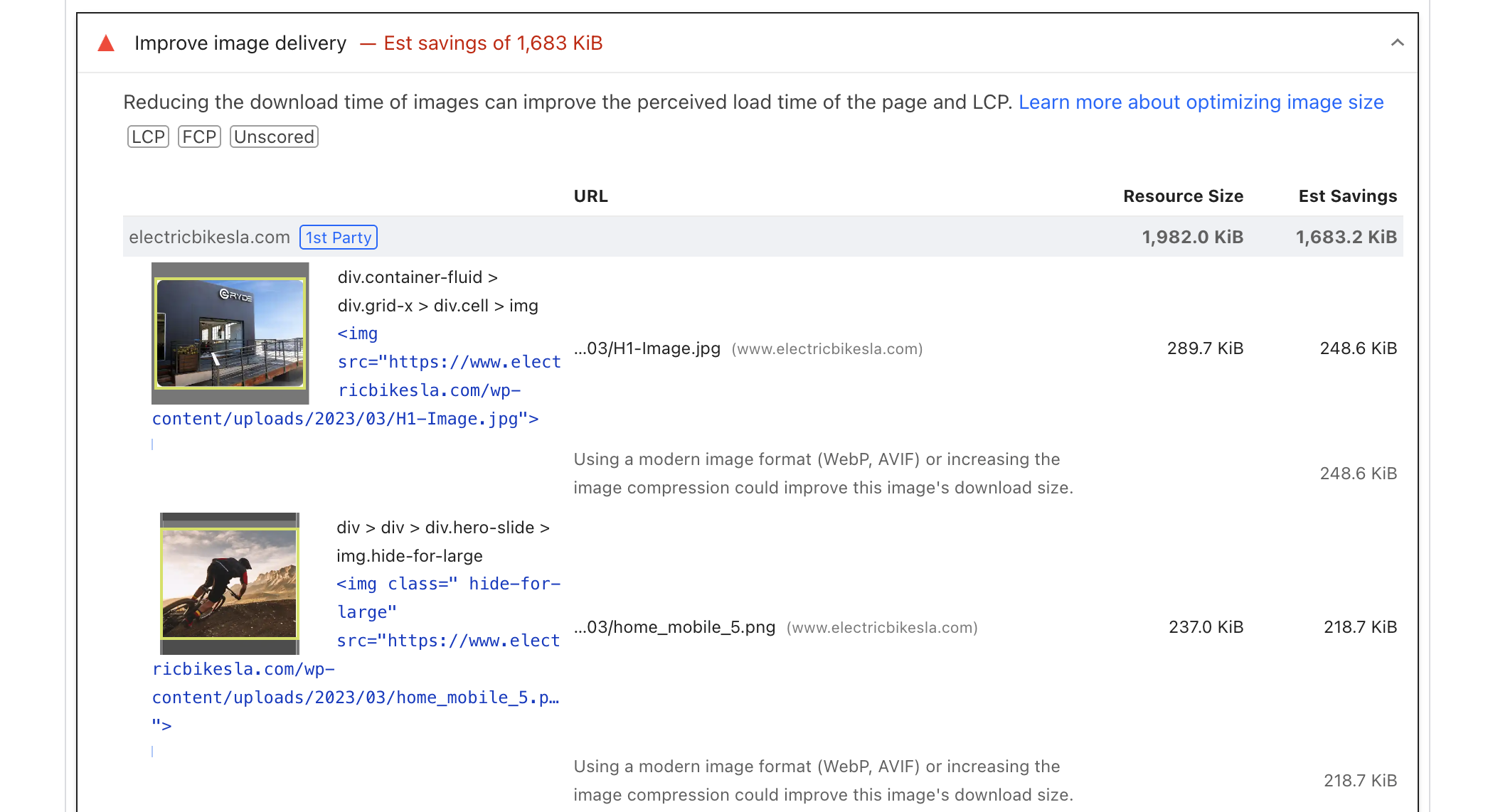Viewport: 1488px width, 812px height.
Task: Click the Est Savings column header
Action: click(1346, 196)
